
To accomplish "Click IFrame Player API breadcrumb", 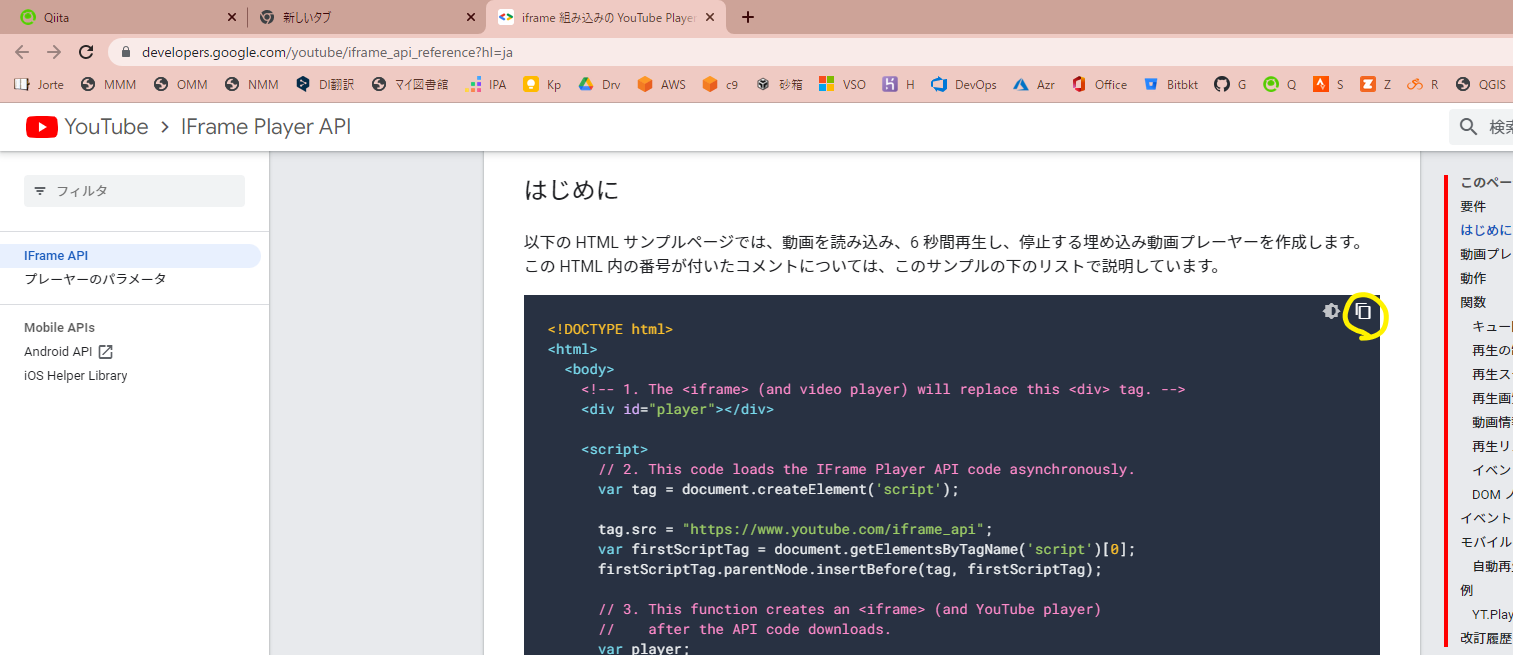I will pyautogui.click(x=266, y=127).
